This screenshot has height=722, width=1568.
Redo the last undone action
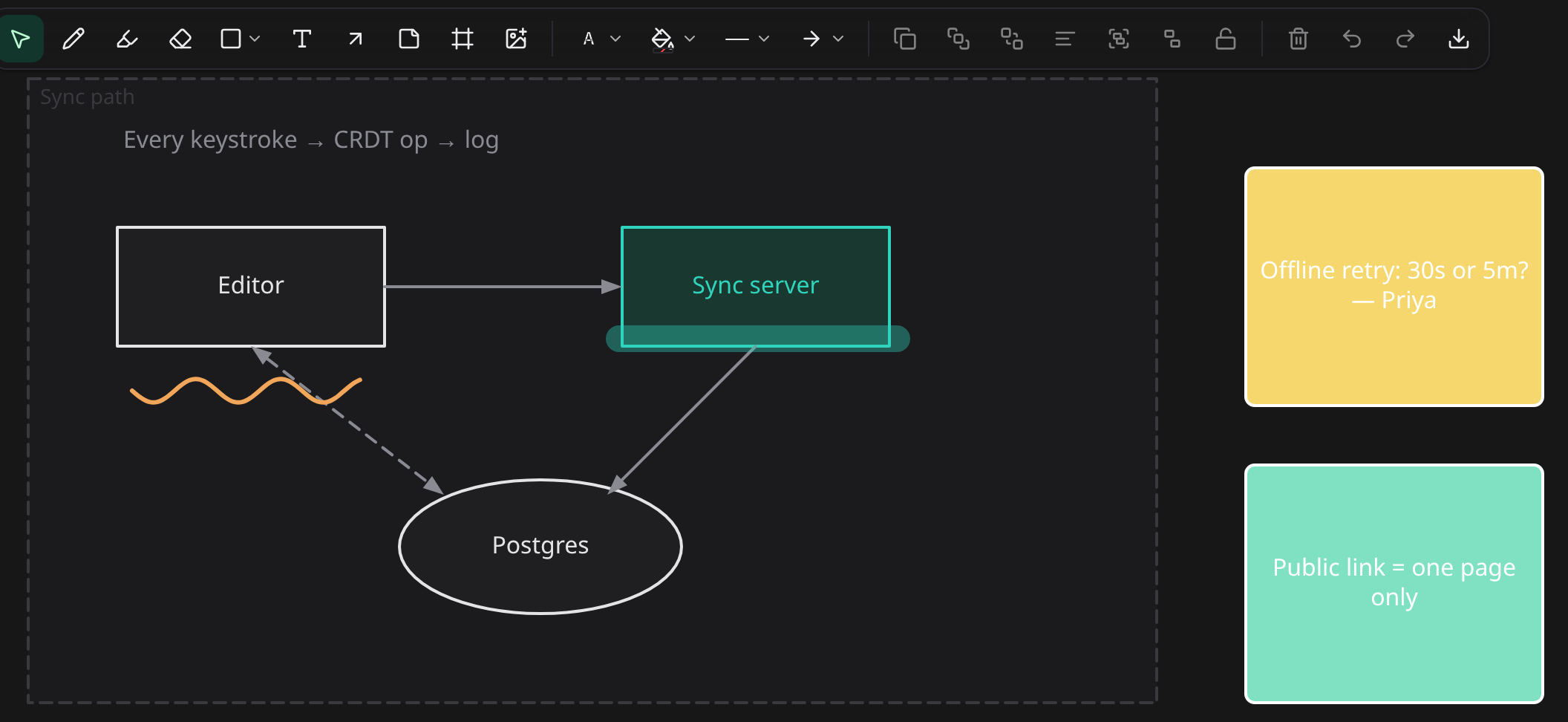pyautogui.click(x=1405, y=39)
